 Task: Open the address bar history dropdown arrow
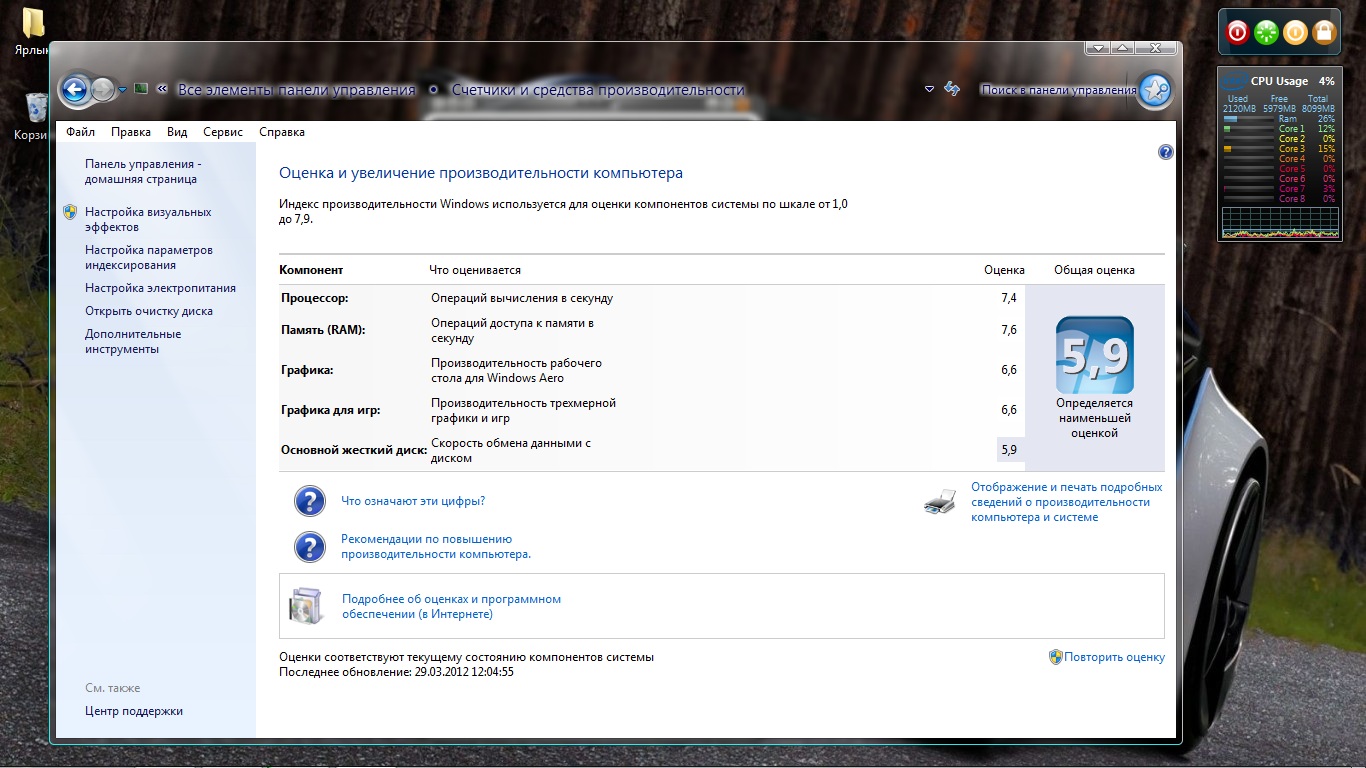tap(929, 89)
